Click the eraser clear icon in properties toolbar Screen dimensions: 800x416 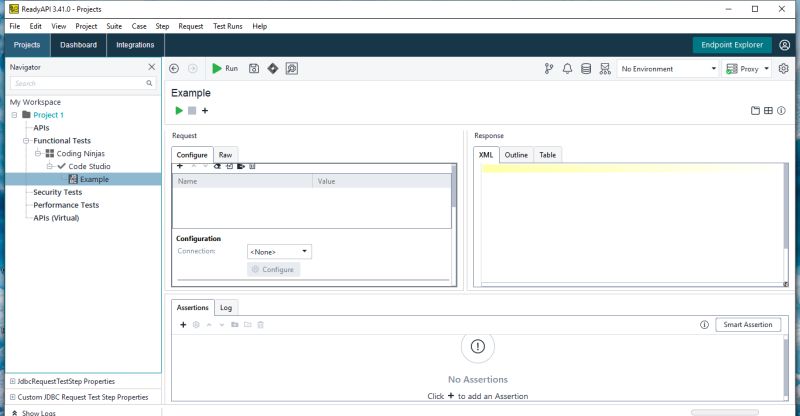[217, 166]
